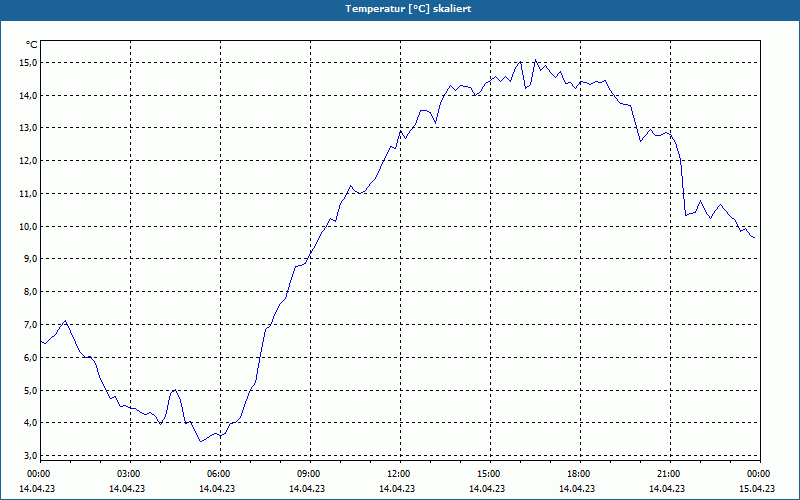Select the 7,0 y-axis label

31,325
